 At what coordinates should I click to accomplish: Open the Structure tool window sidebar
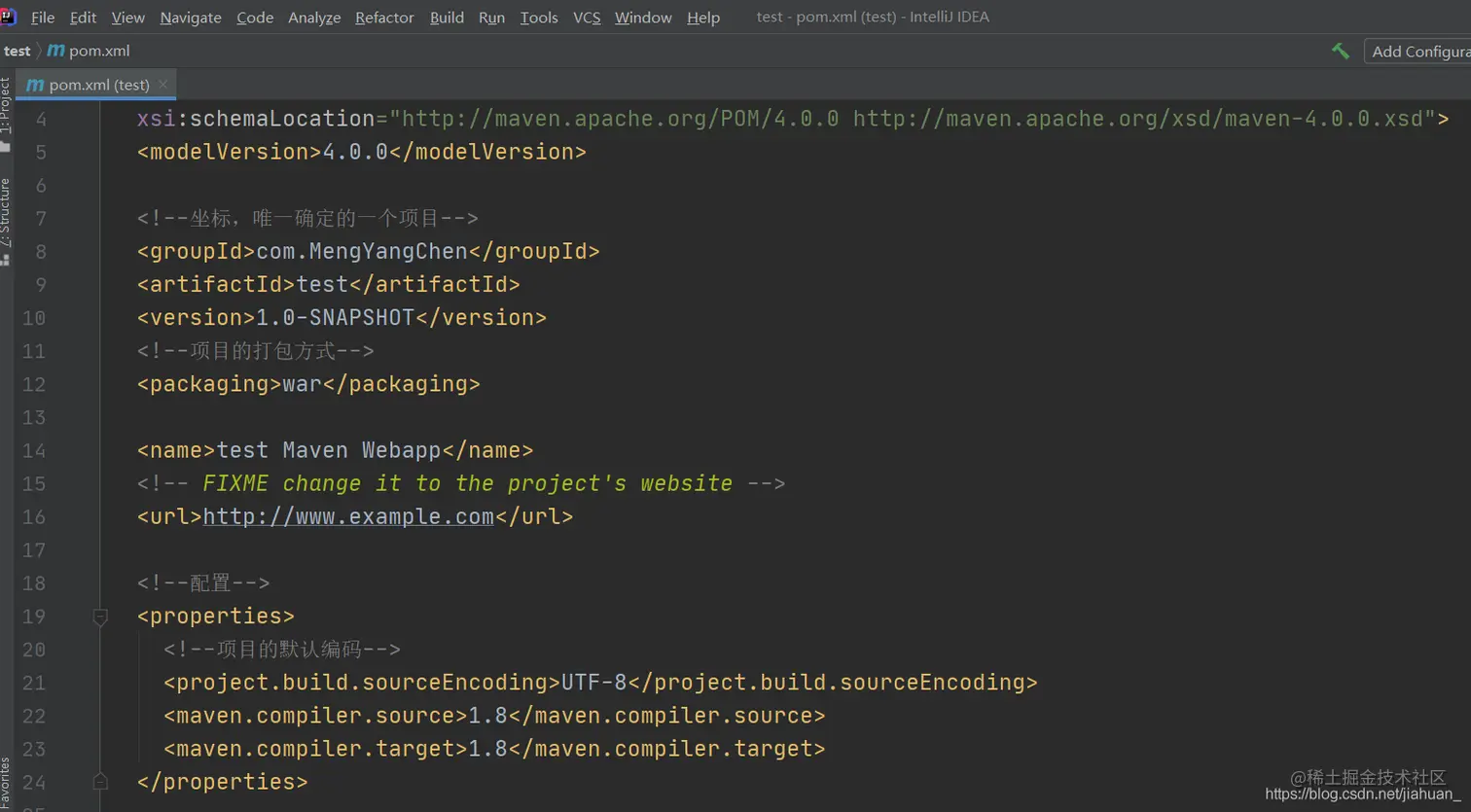tap(6, 221)
